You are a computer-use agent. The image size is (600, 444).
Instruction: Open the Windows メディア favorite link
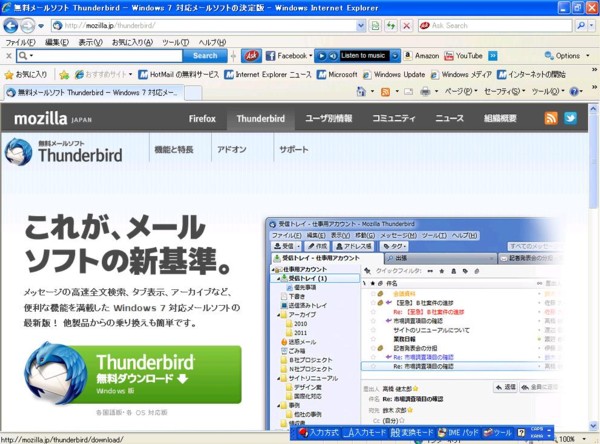pos(461,75)
